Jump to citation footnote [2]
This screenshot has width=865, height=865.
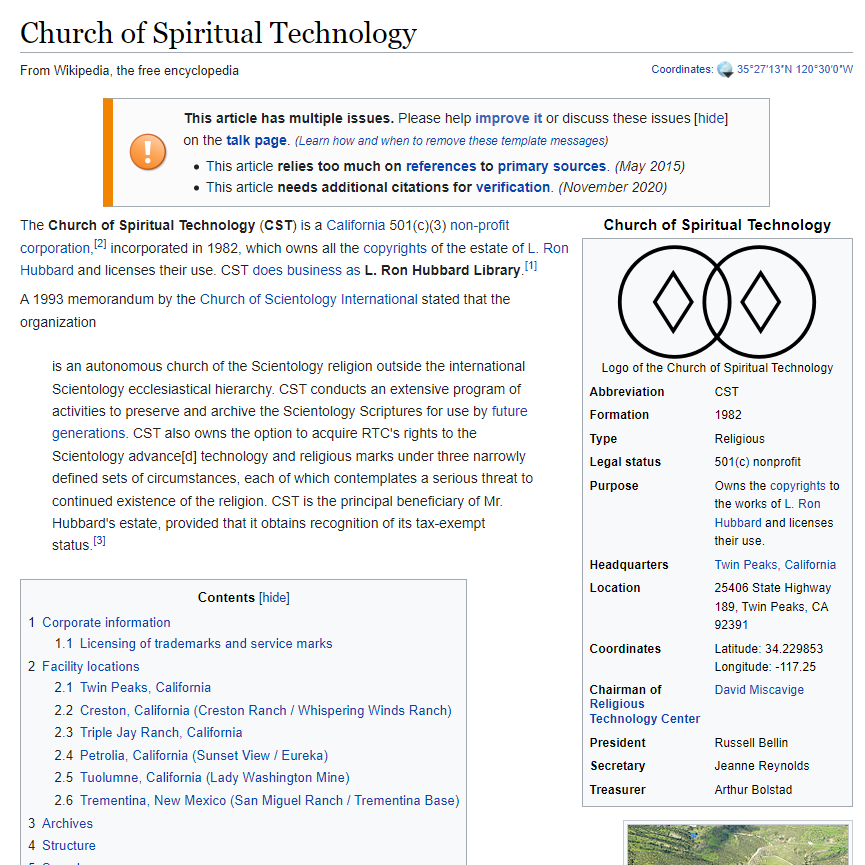tap(100, 243)
